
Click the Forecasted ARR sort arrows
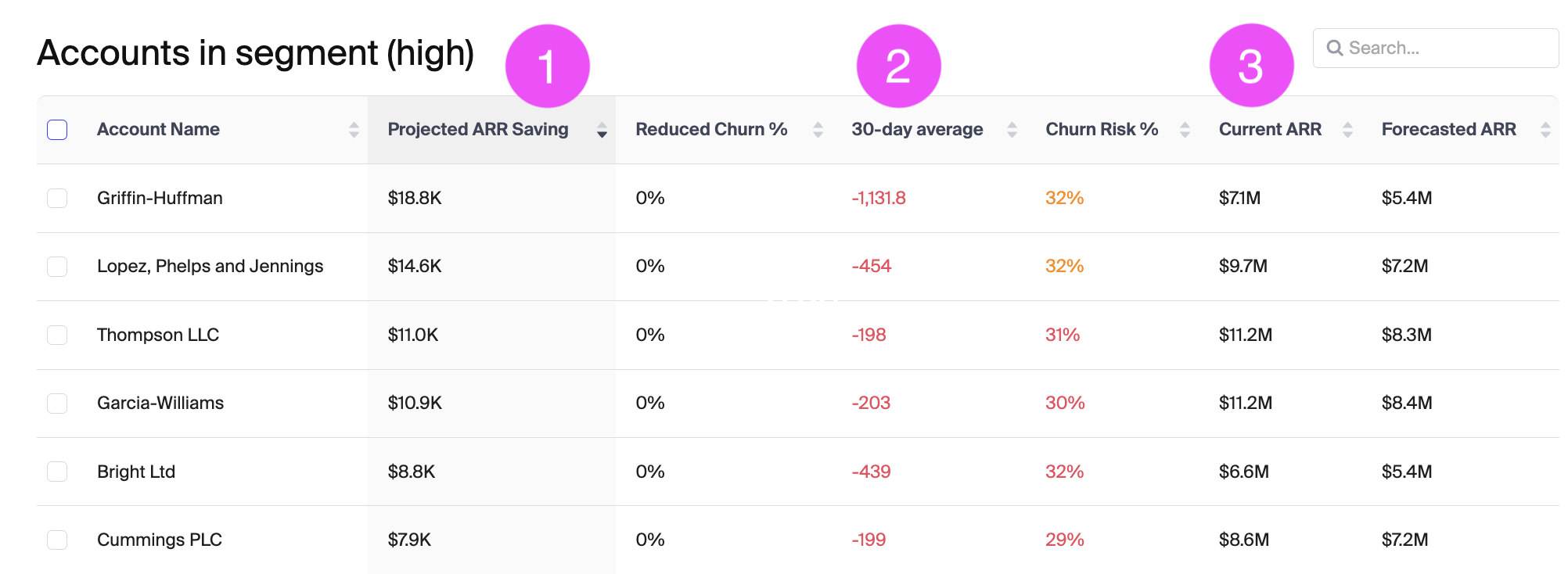1545,130
